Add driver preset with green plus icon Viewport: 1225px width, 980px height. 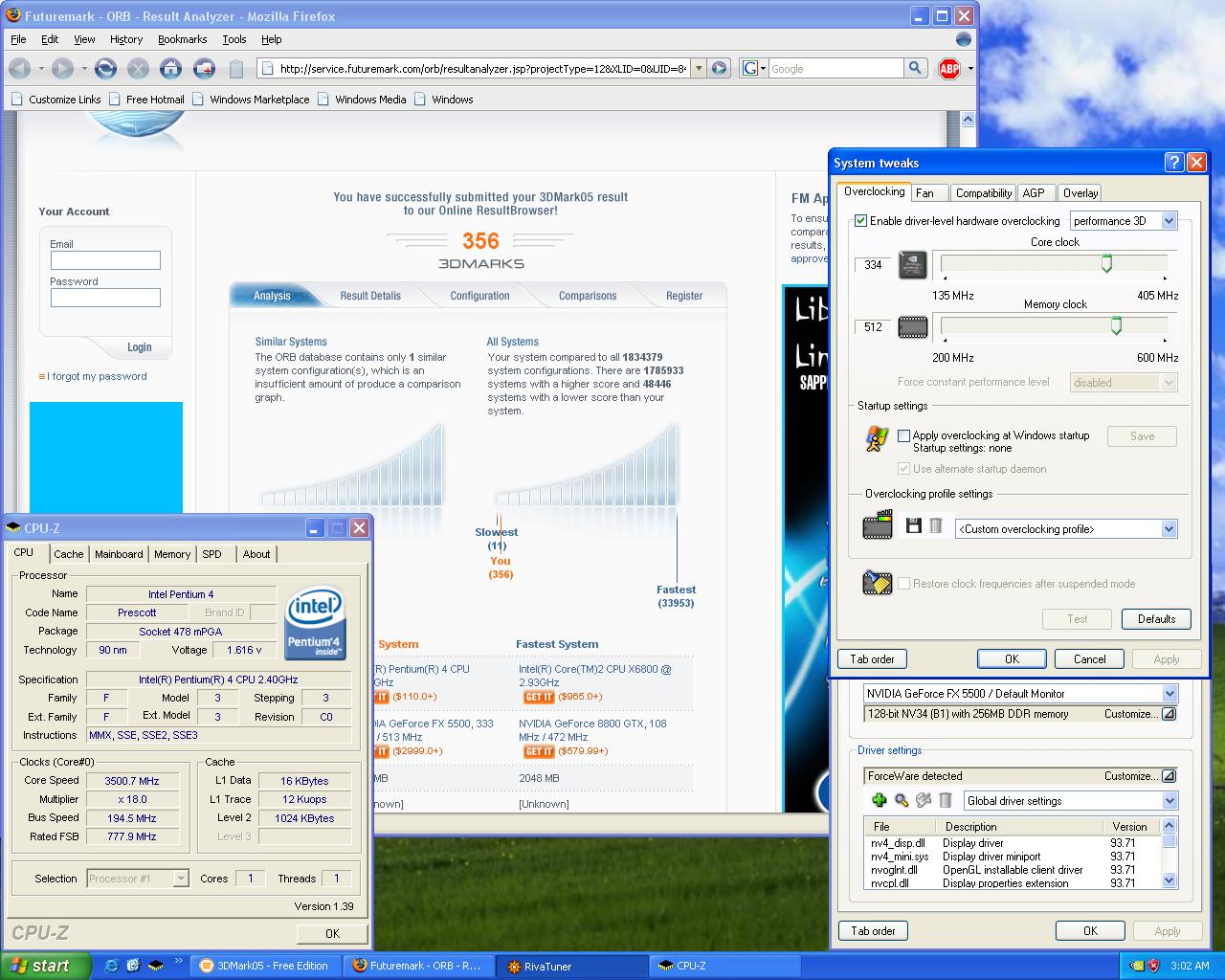[879, 800]
